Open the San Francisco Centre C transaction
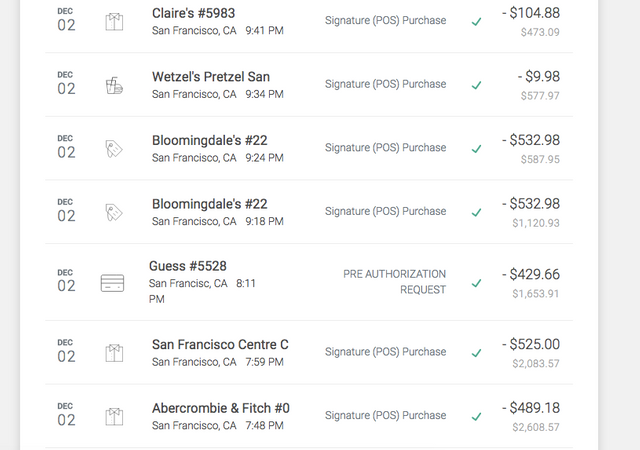 (309, 352)
